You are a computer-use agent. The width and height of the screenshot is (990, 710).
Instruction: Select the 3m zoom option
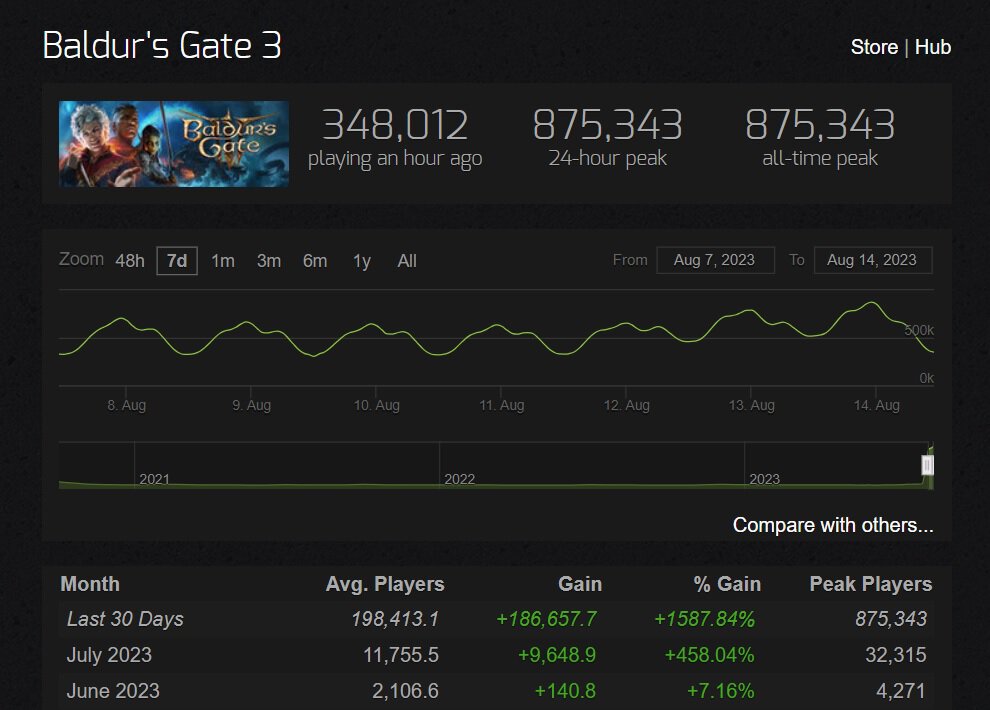click(x=269, y=261)
